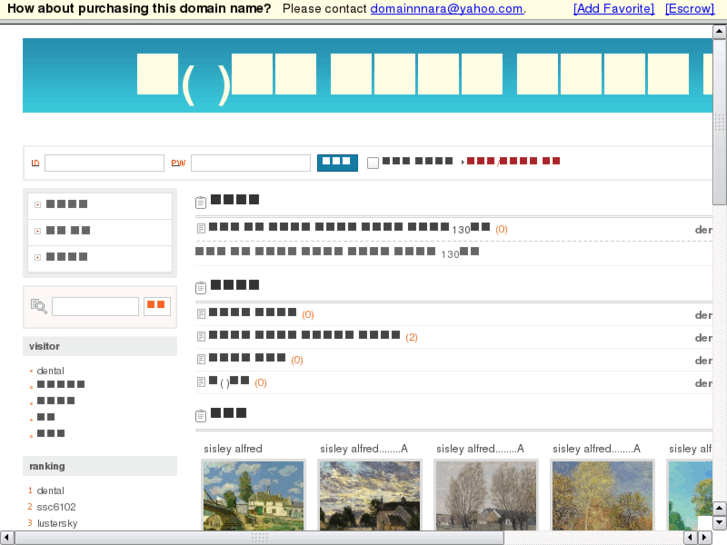
Task: Click 'lustersky' in the ranking list
Action: 57,523
